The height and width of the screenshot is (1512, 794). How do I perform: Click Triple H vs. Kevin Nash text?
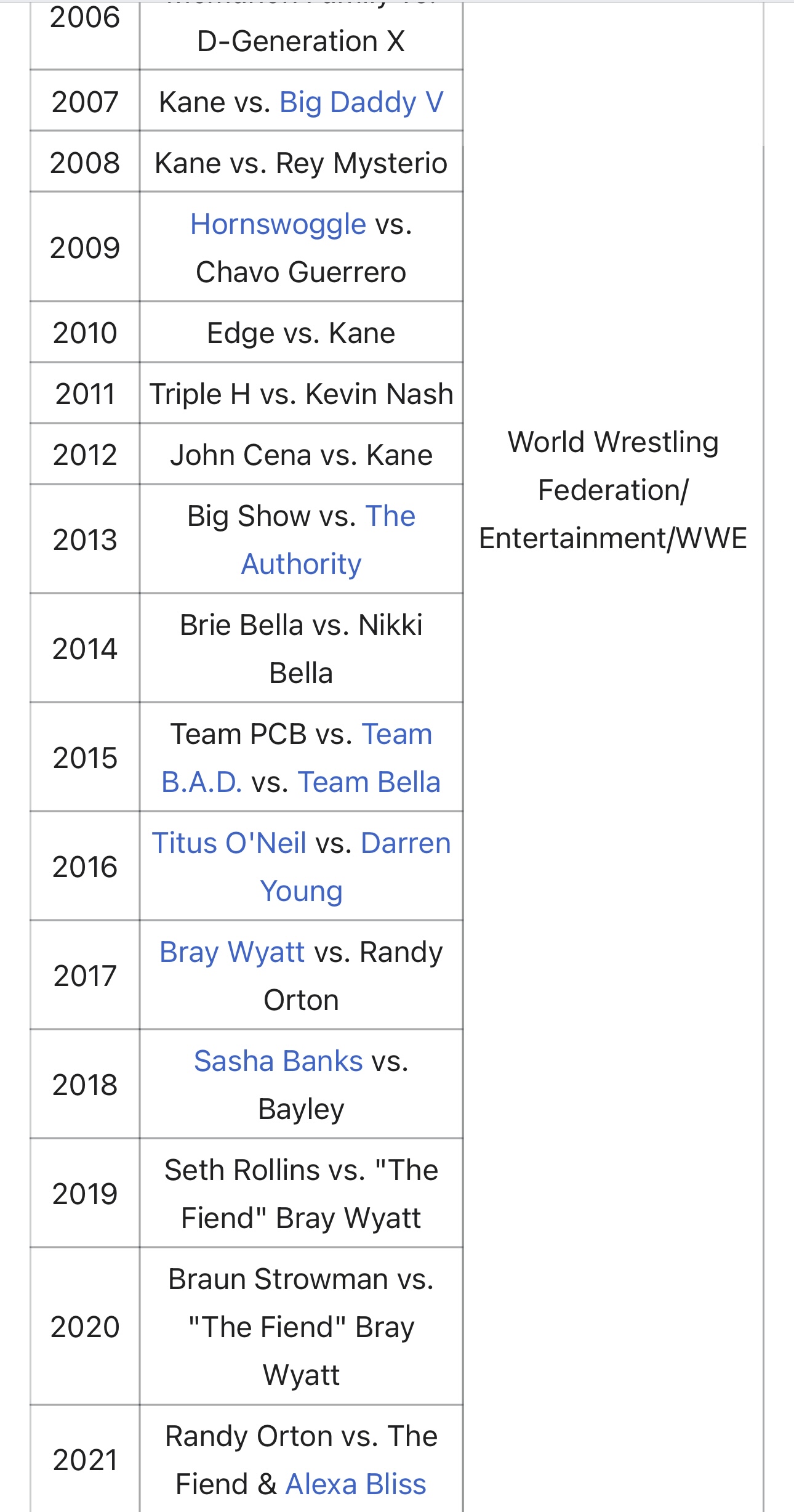(301, 394)
